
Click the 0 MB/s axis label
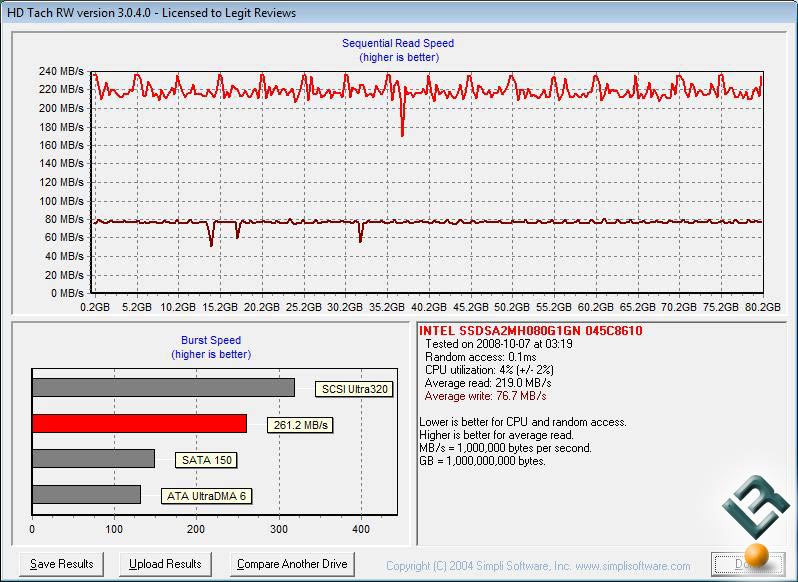click(x=67, y=293)
